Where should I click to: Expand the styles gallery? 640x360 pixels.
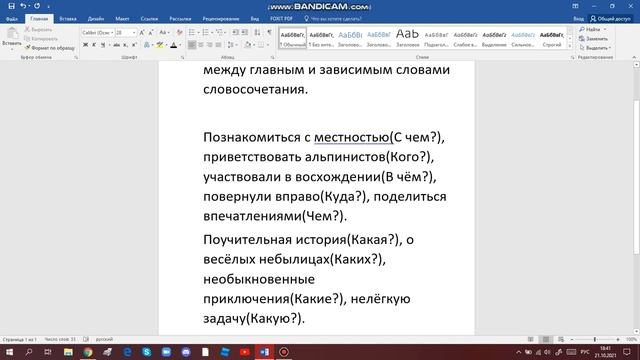click(570, 46)
